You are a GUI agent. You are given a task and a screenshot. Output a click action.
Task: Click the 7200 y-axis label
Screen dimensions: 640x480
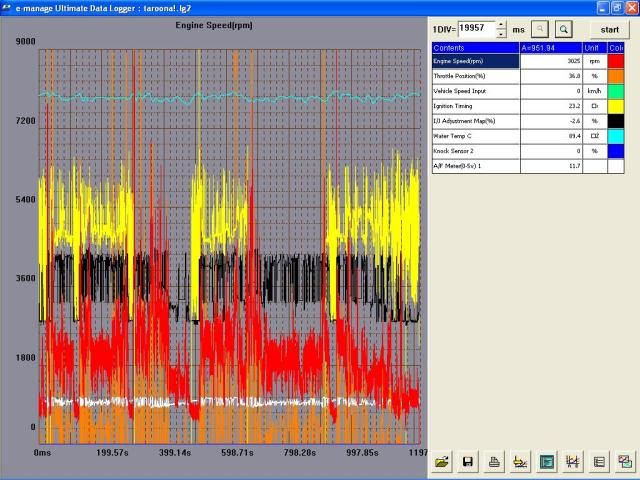(x=26, y=121)
